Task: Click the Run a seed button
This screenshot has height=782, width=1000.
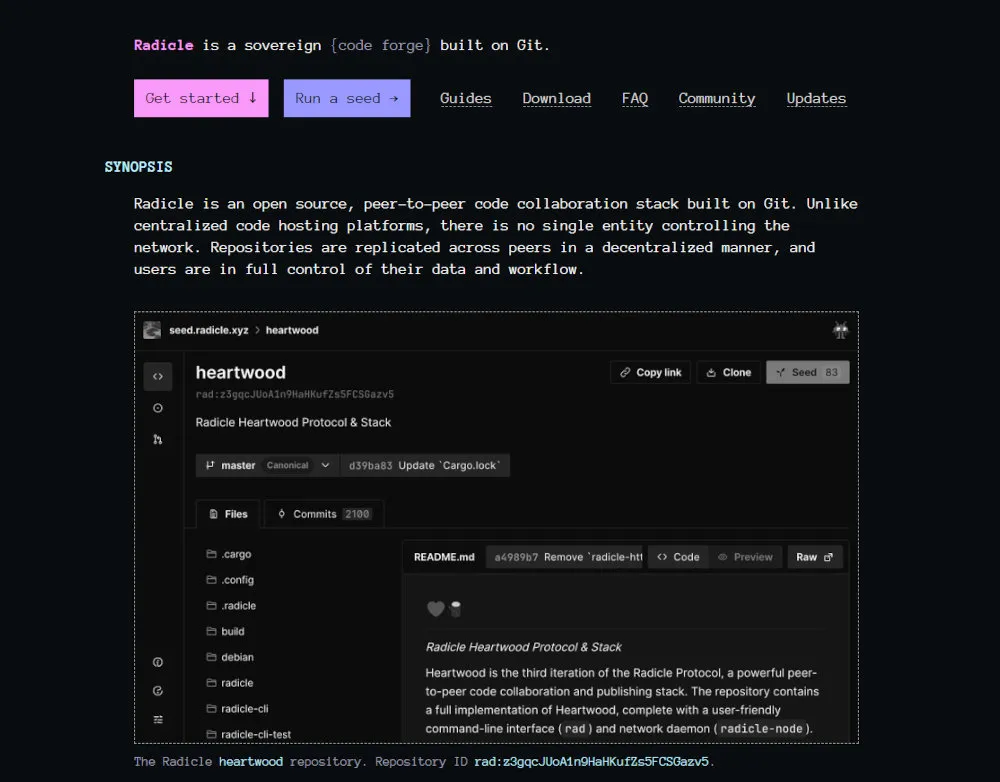Action: (x=347, y=98)
